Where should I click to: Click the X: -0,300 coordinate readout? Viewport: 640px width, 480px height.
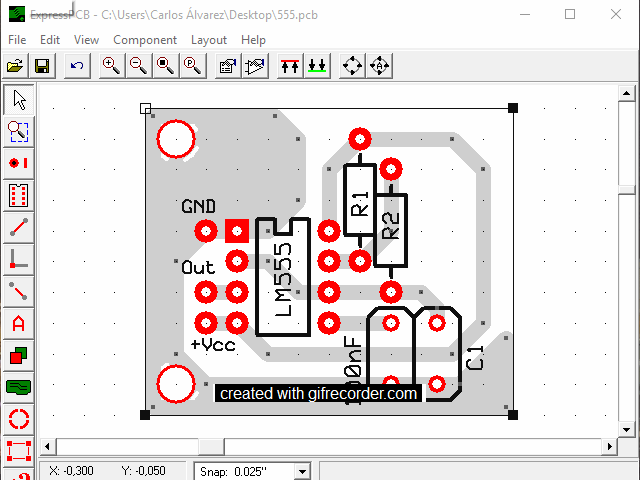click(x=71, y=471)
